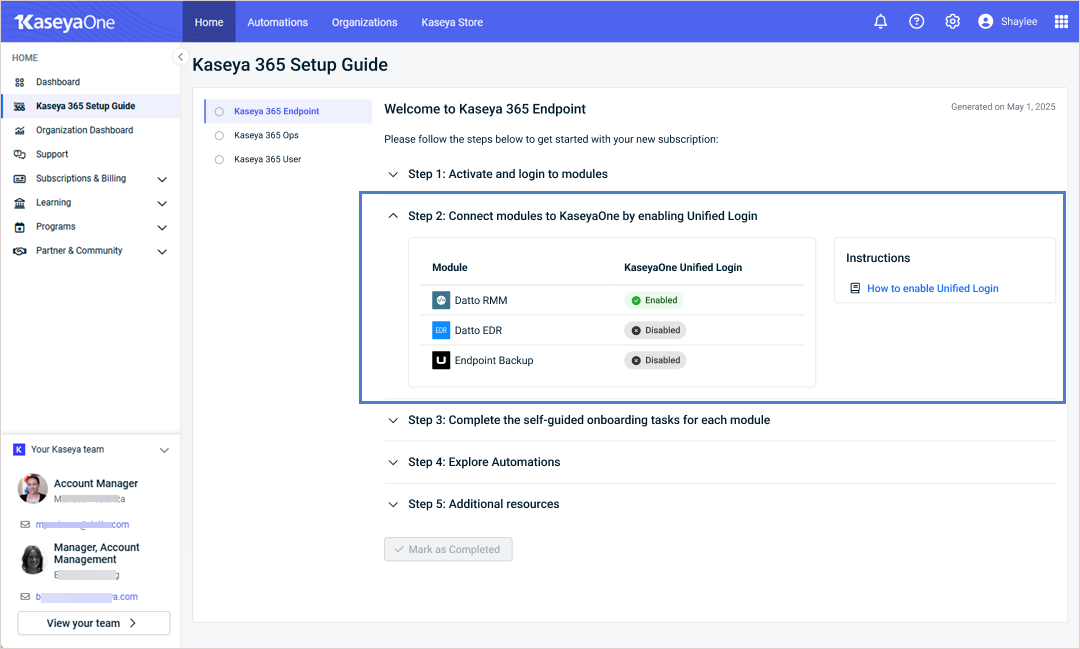Click the Datto EDR module icon
The height and width of the screenshot is (649, 1080).
[441, 330]
